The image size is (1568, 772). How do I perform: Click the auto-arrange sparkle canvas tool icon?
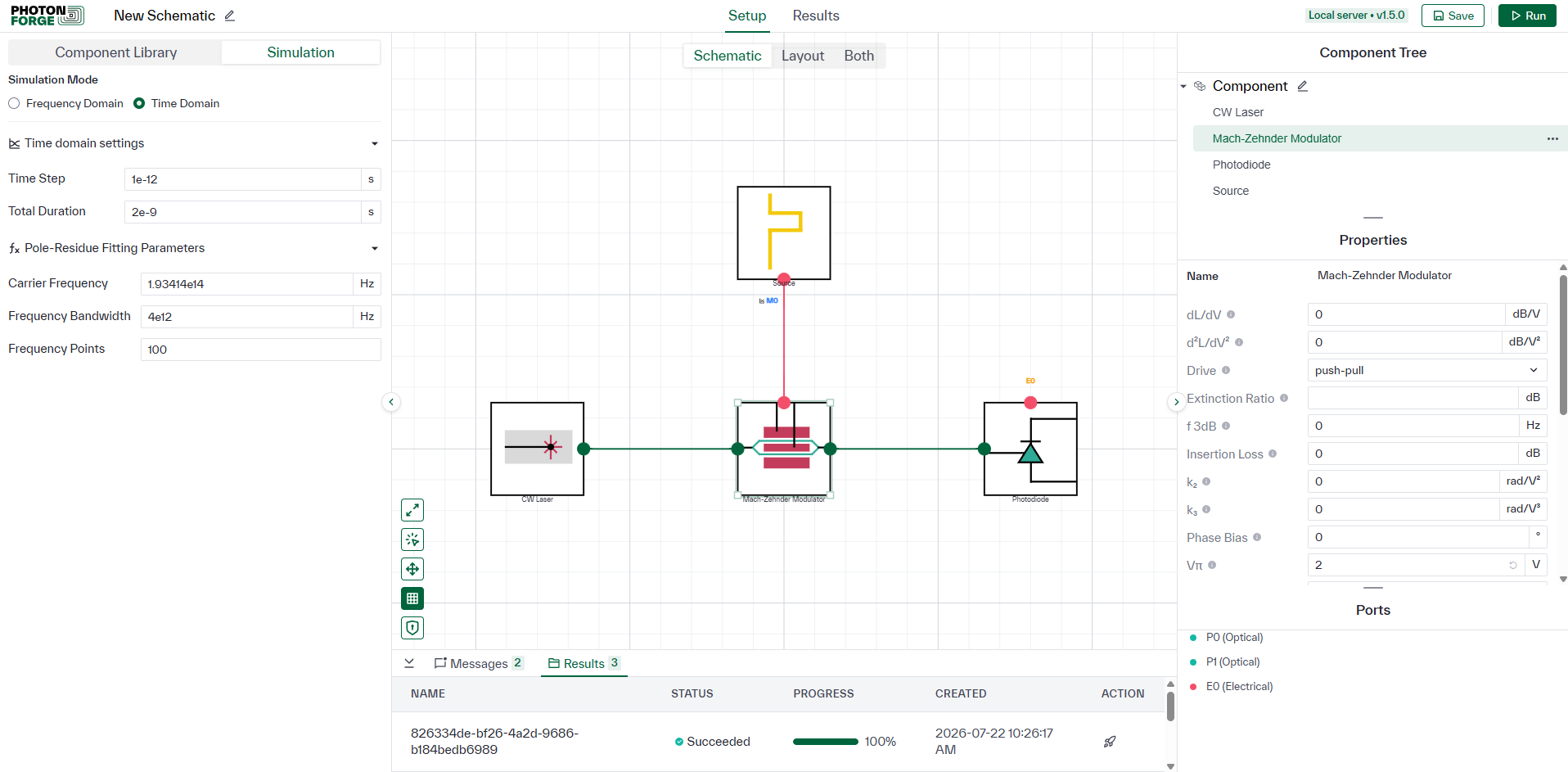pos(412,539)
